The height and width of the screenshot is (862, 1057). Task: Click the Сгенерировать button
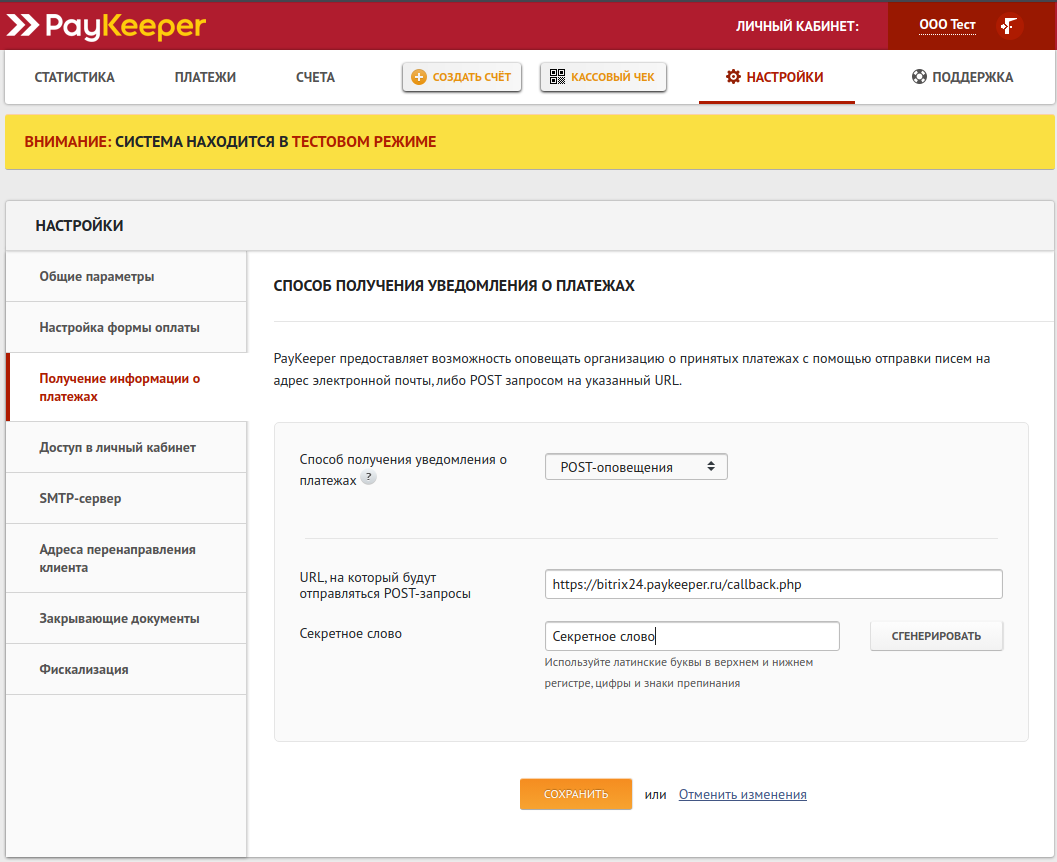tap(936, 636)
